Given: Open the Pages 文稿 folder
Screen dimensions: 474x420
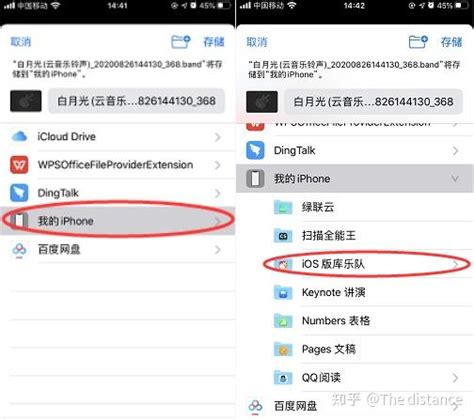Looking at the screenshot, I should click(355, 349).
